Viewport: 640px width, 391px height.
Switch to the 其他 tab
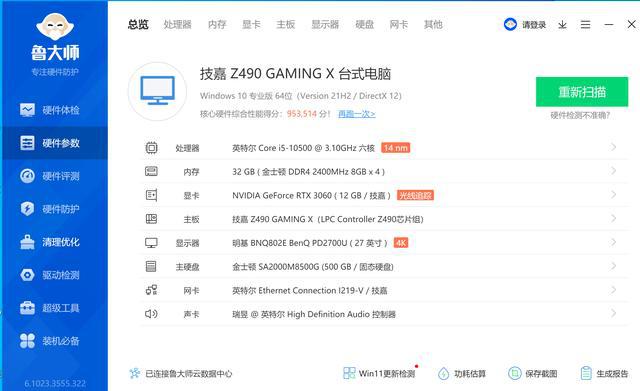tap(433, 24)
